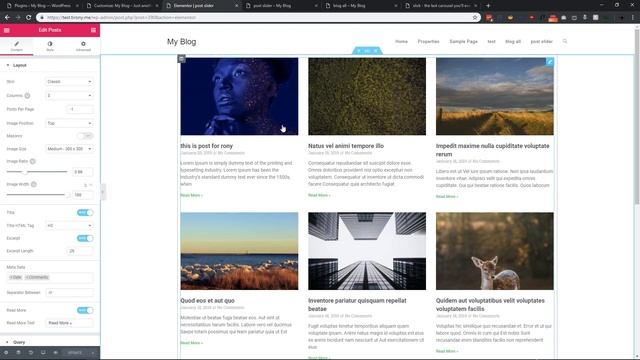Open the Columns dropdown
640x360 pixels.
click(69, 96)
